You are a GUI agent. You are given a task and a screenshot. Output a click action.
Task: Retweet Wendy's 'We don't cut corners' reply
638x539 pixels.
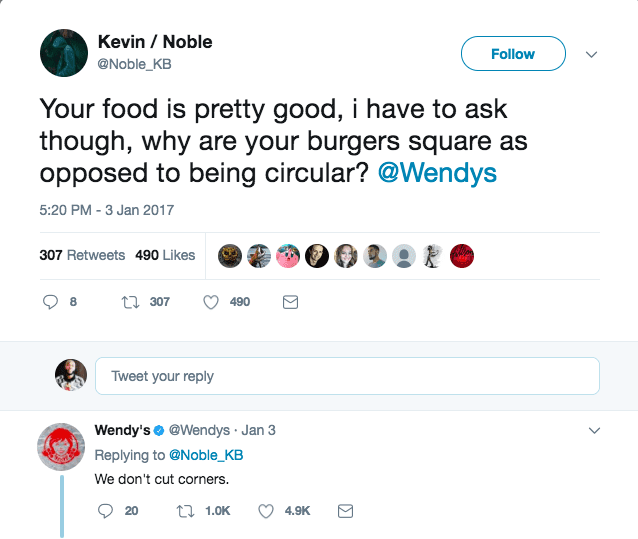pos(183,510)
